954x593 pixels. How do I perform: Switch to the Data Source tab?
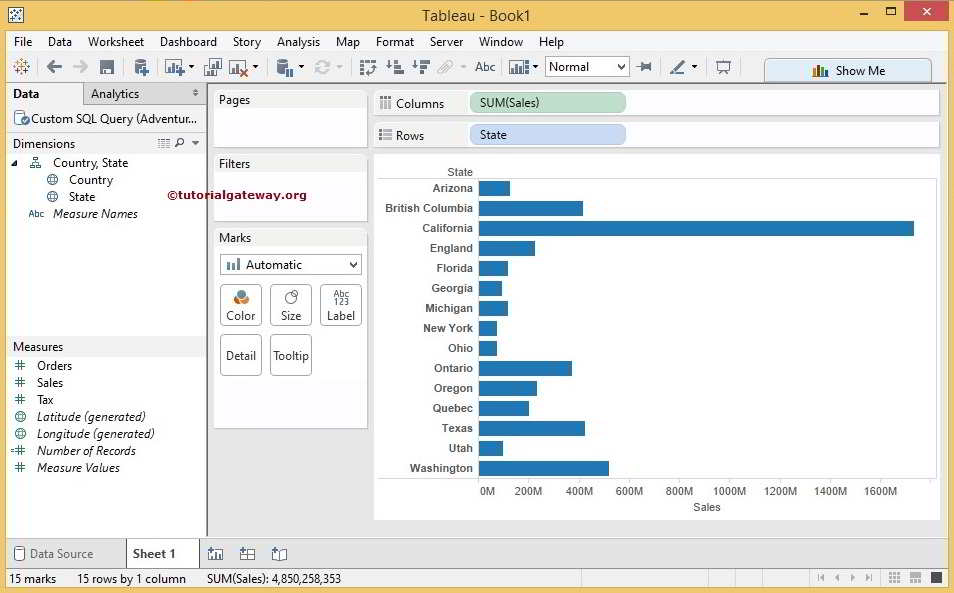pos(63,553)
